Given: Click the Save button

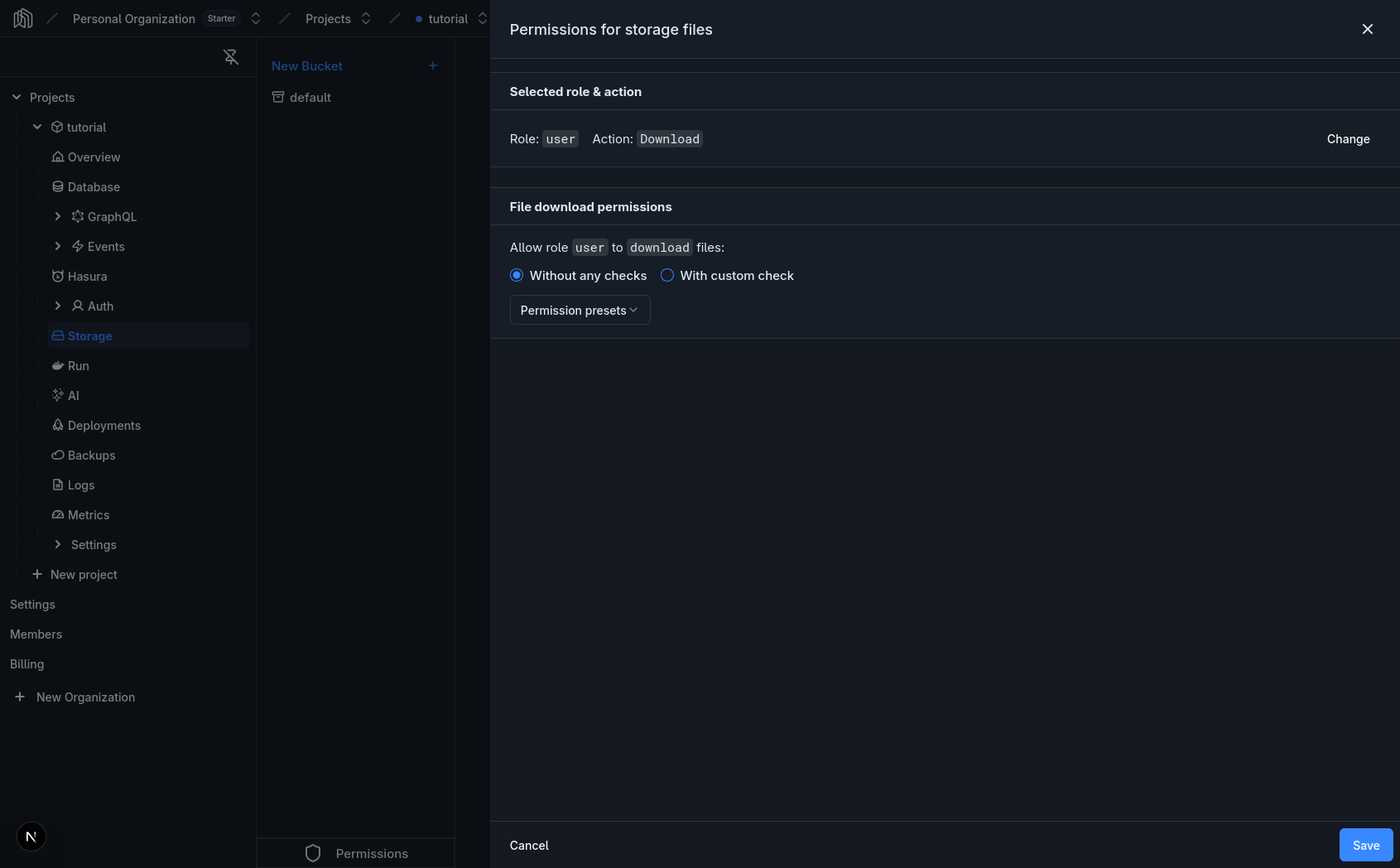Looking at the screenshot, I should point(1366,845).
